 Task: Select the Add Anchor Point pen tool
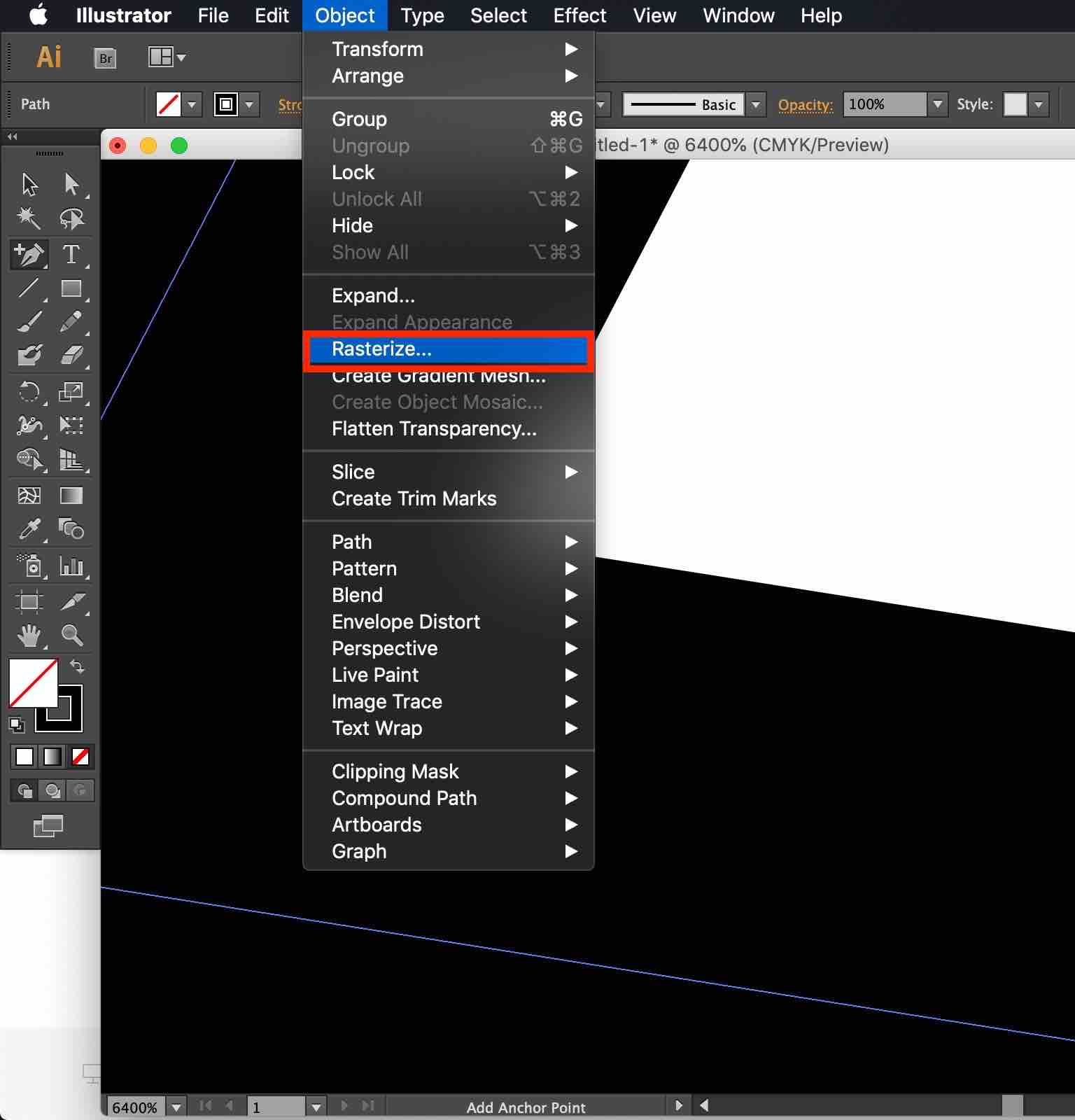pos(29,255)
